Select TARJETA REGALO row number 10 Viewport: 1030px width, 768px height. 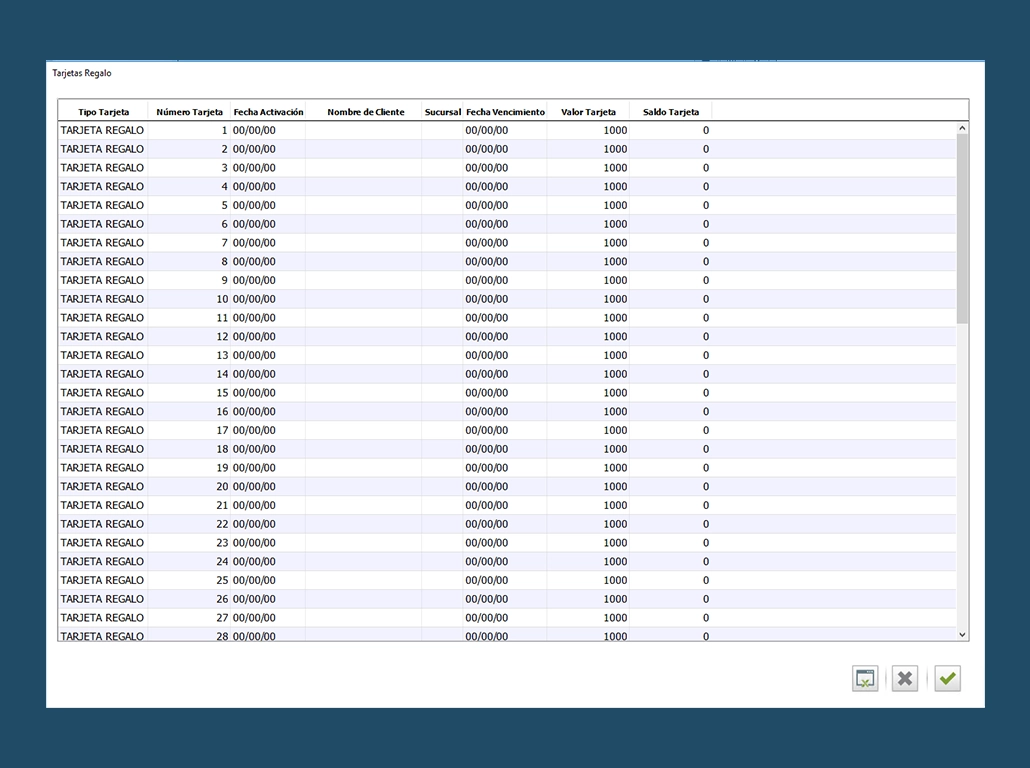(102, 299)
